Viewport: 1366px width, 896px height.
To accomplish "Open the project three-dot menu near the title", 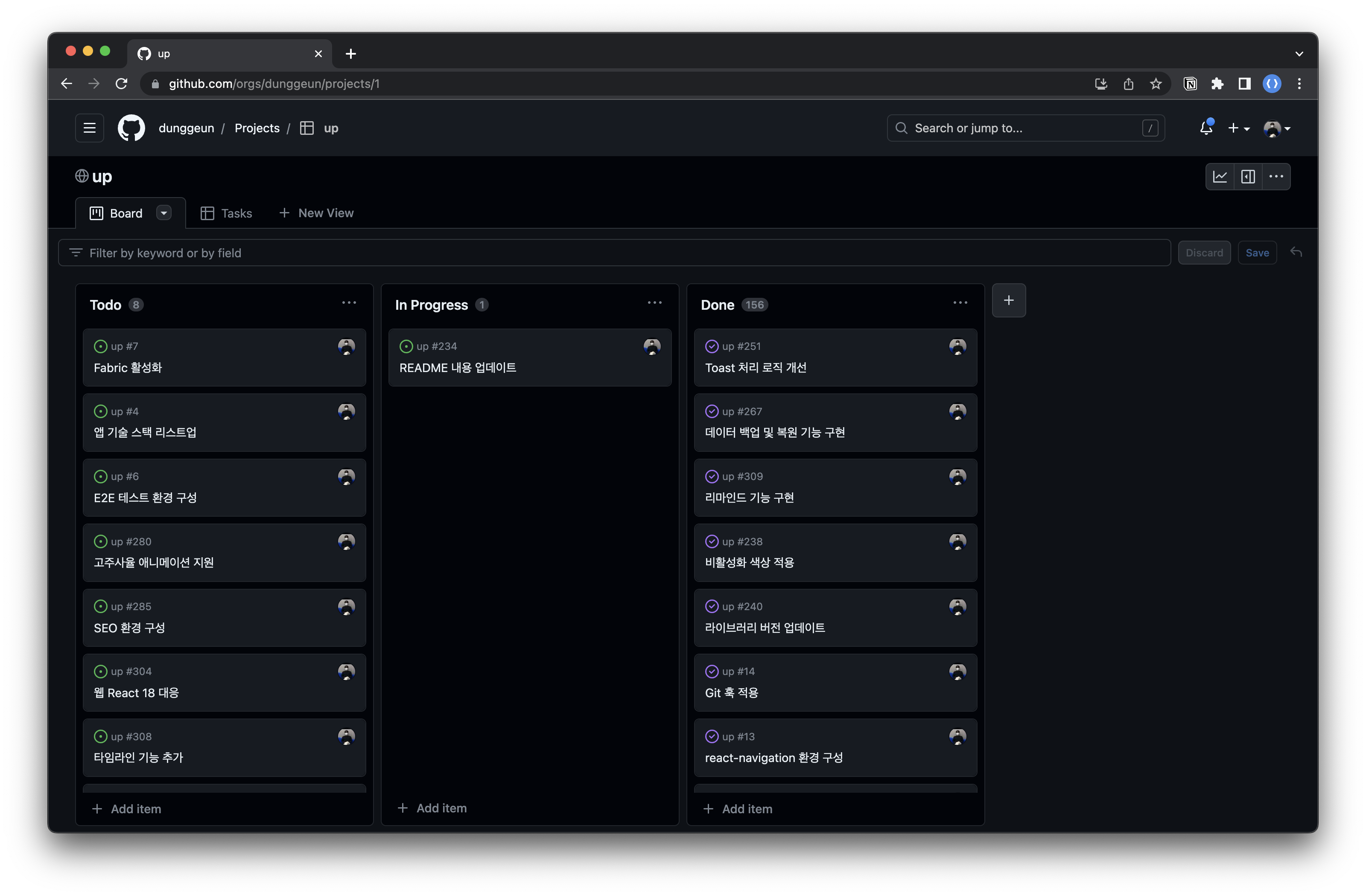I will [x=1276, y=177].
